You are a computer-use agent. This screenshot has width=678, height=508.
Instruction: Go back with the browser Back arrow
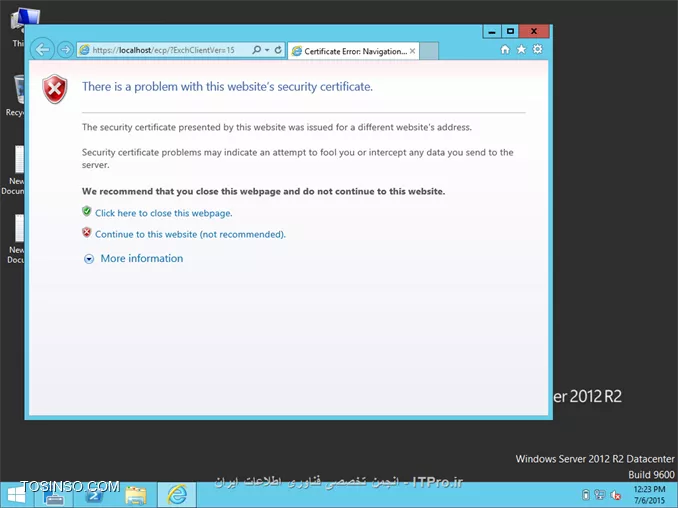(42, 50)
